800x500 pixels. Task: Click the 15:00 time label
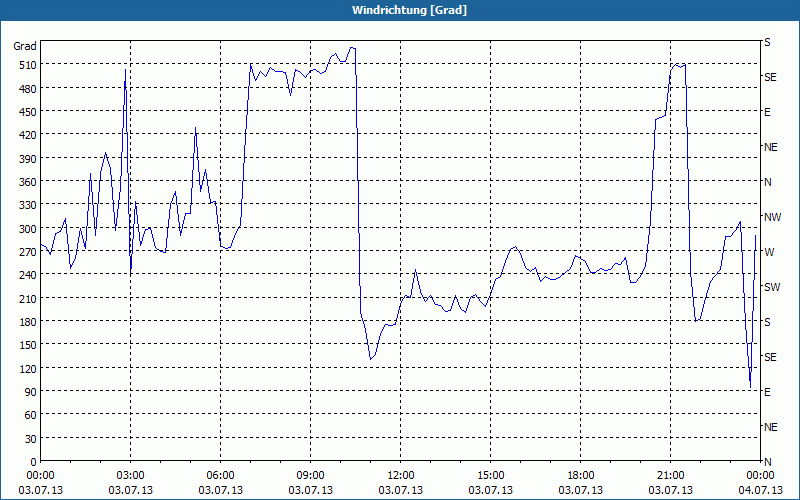coord(490,476)
